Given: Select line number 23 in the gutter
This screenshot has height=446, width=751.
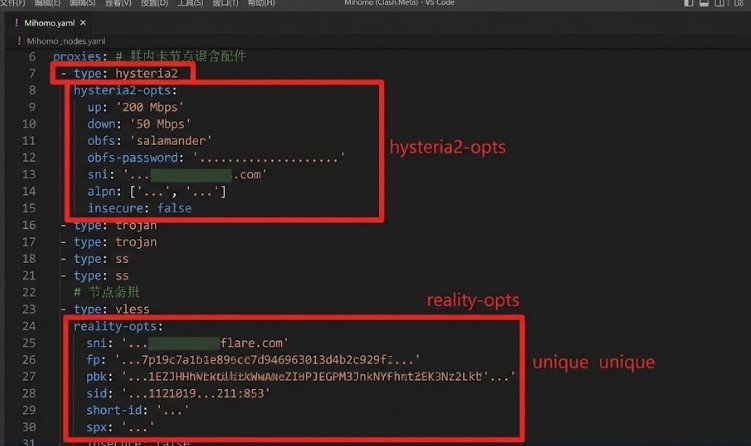Looking at the screenshot, I should coord(29,309).
